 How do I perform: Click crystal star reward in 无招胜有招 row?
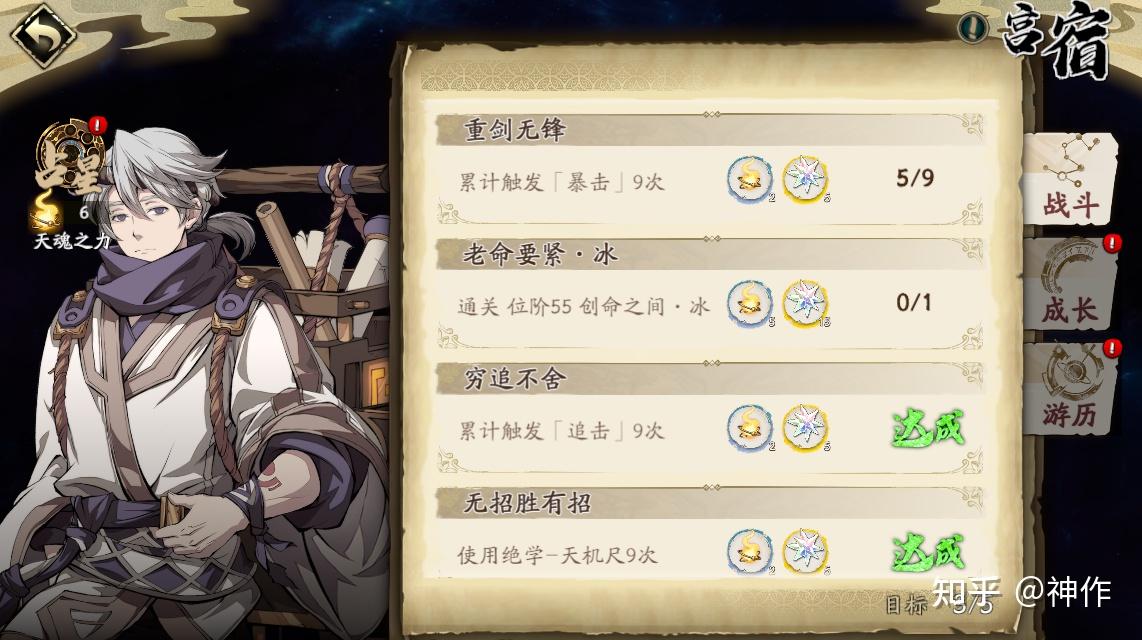coord(806,551)
